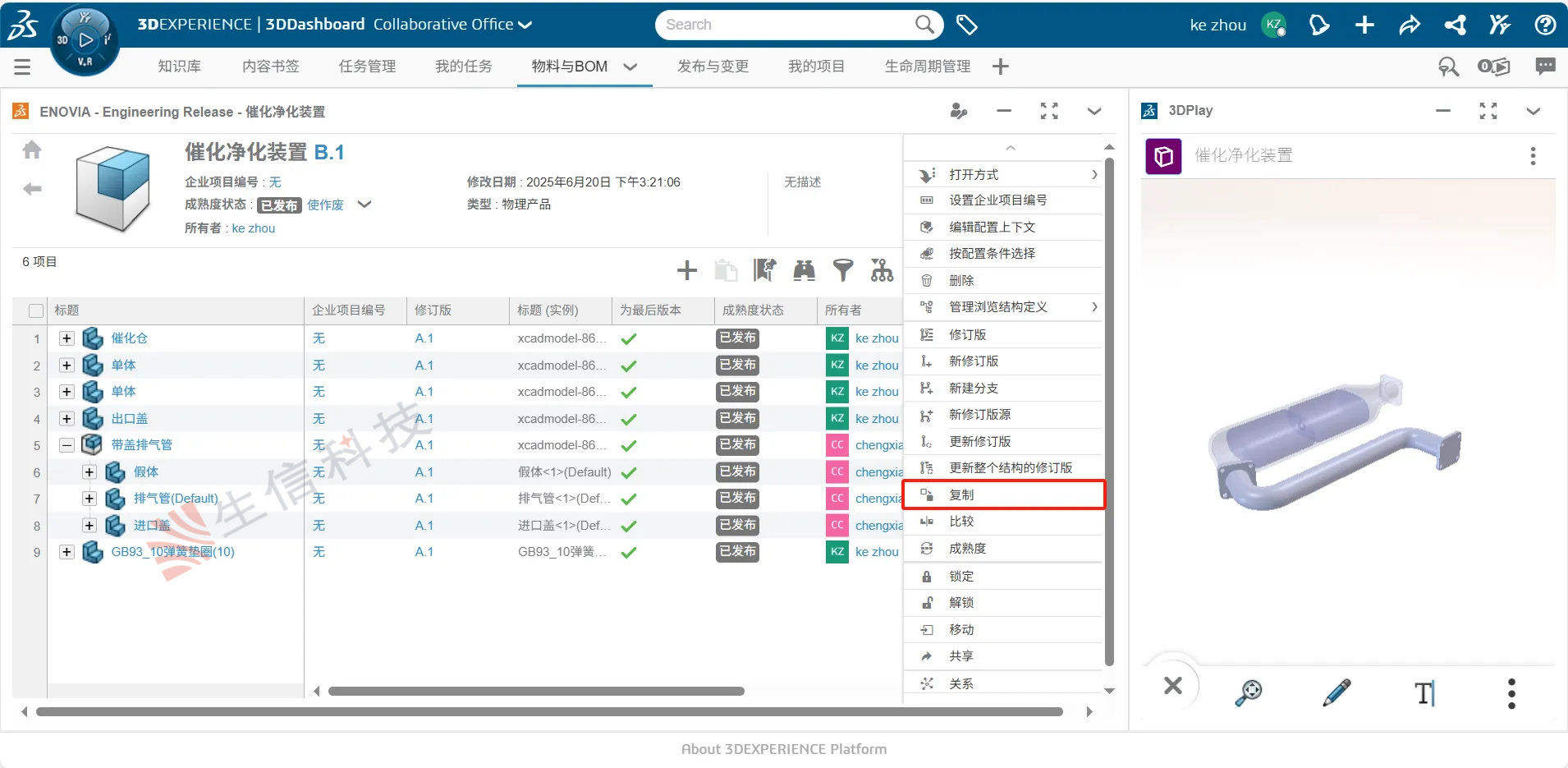Open the 3DPlay widget chevron menu
Viewport: 1568px width, 768px height.
(1533, 111)
